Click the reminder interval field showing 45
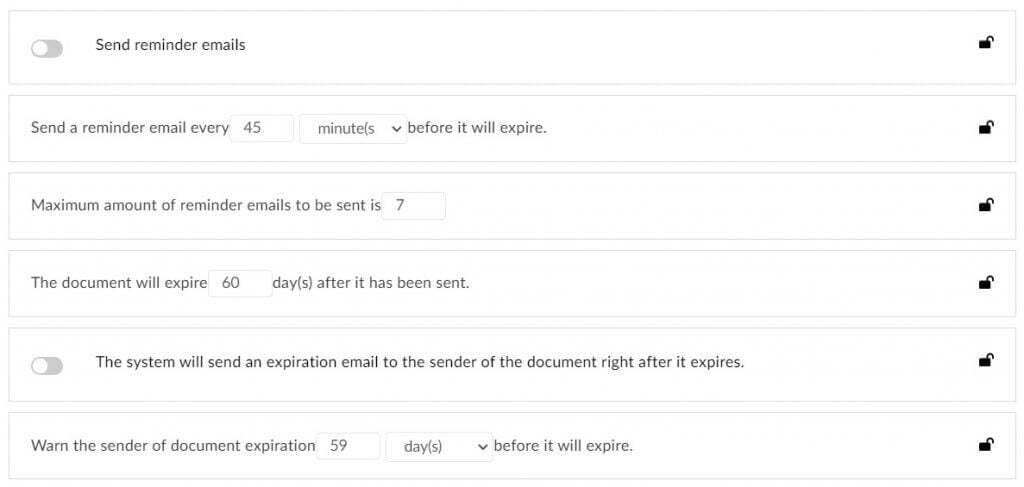 coord(261,128)
